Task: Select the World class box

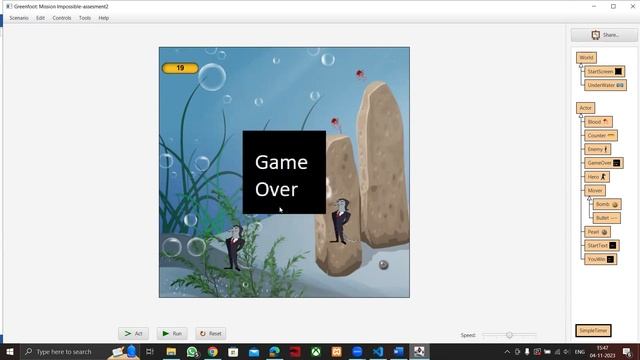Action: (586, 58)
